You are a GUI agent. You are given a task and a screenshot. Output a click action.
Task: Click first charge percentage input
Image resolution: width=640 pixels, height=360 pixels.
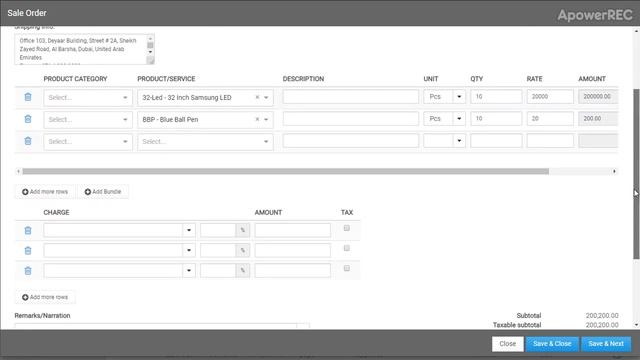coord(218,230)
